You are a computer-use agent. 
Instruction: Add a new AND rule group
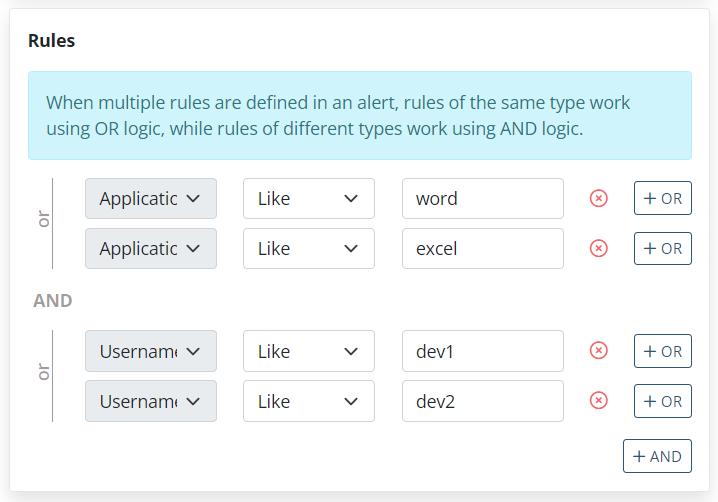657,456
